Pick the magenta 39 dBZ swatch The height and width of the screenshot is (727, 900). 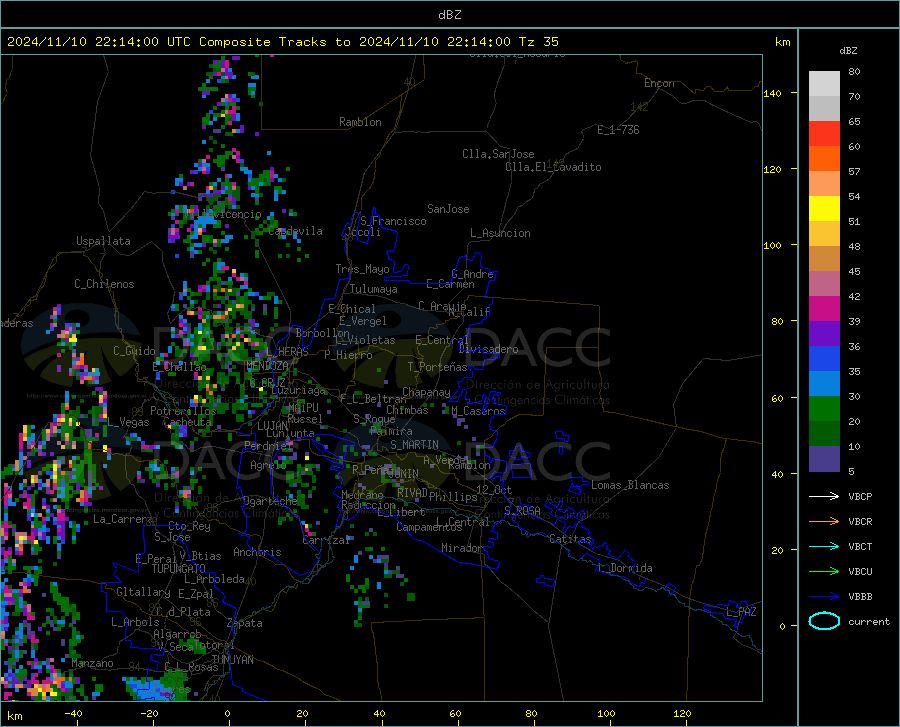[x=824, y=309]
